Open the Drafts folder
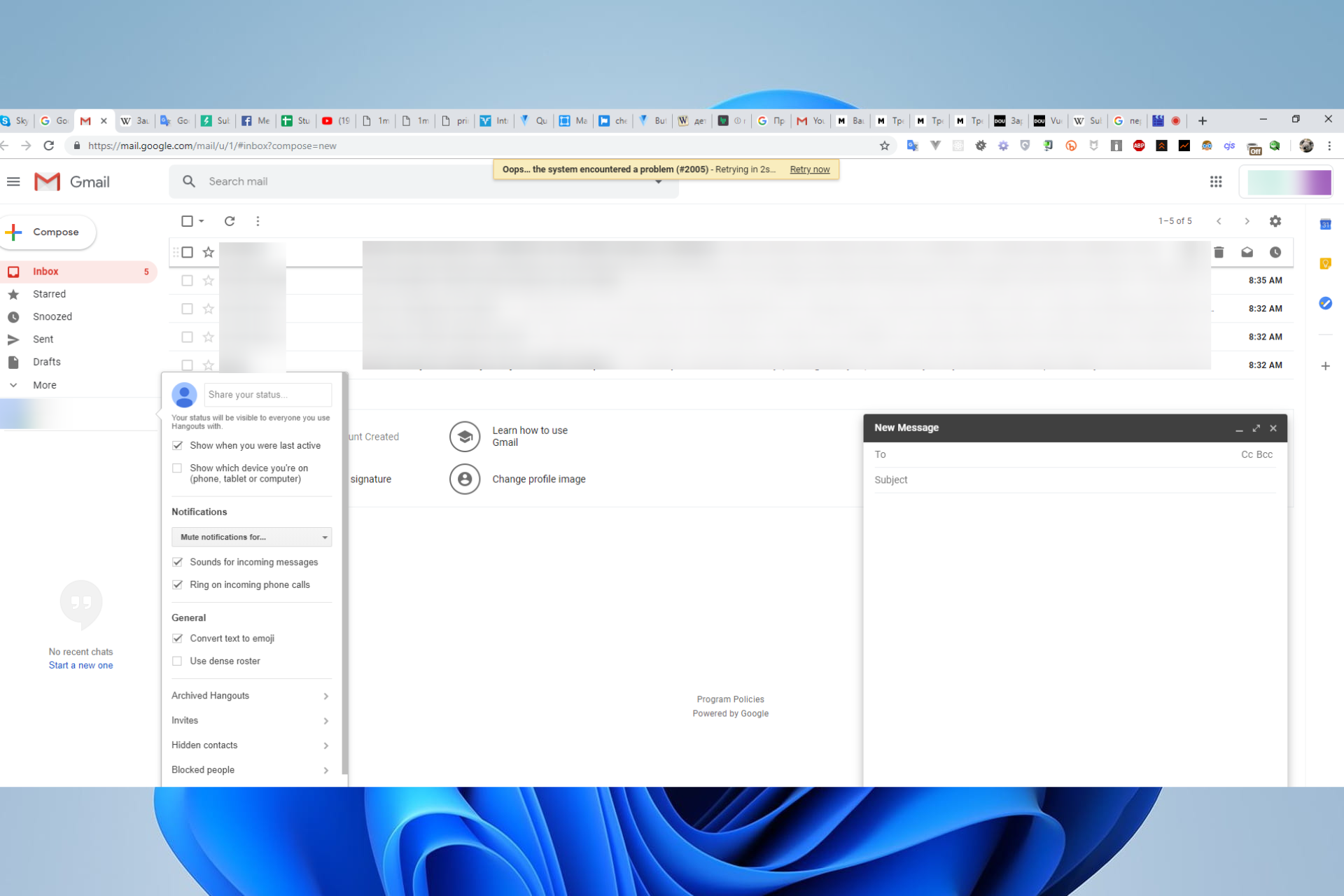 (x=78, y=362)
